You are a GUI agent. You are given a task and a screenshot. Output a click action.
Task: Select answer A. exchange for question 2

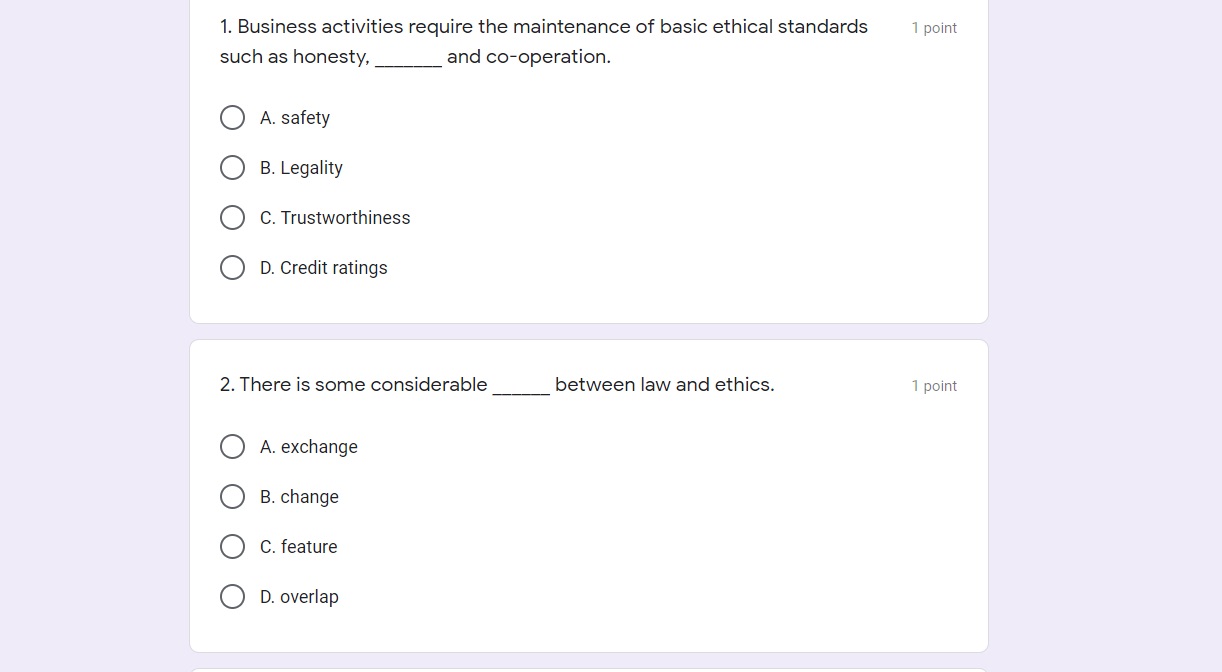(x=232, y=446)
